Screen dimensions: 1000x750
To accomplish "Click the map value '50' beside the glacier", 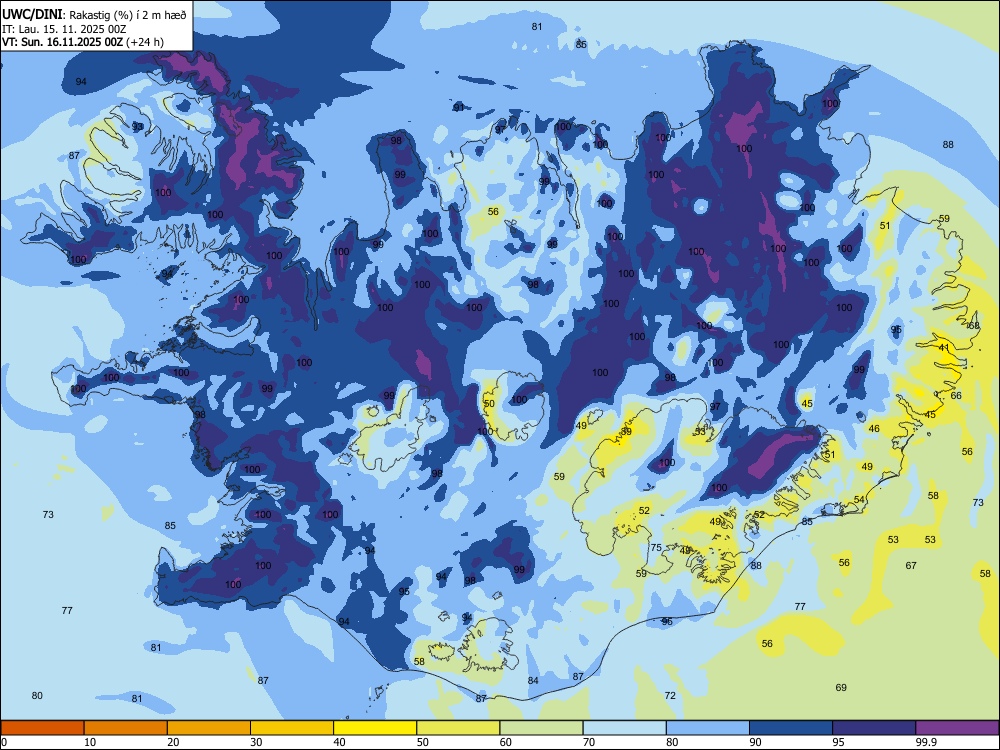I will coord(489,403).
